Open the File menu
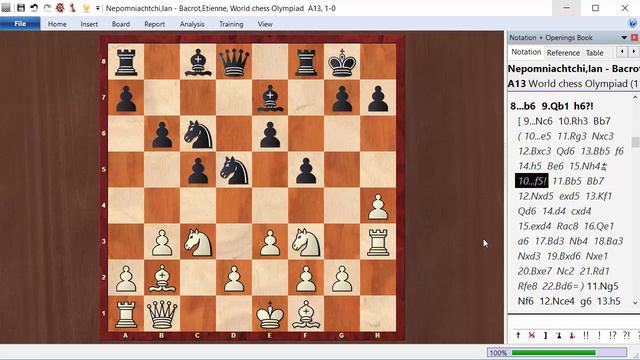 (20, 24)
